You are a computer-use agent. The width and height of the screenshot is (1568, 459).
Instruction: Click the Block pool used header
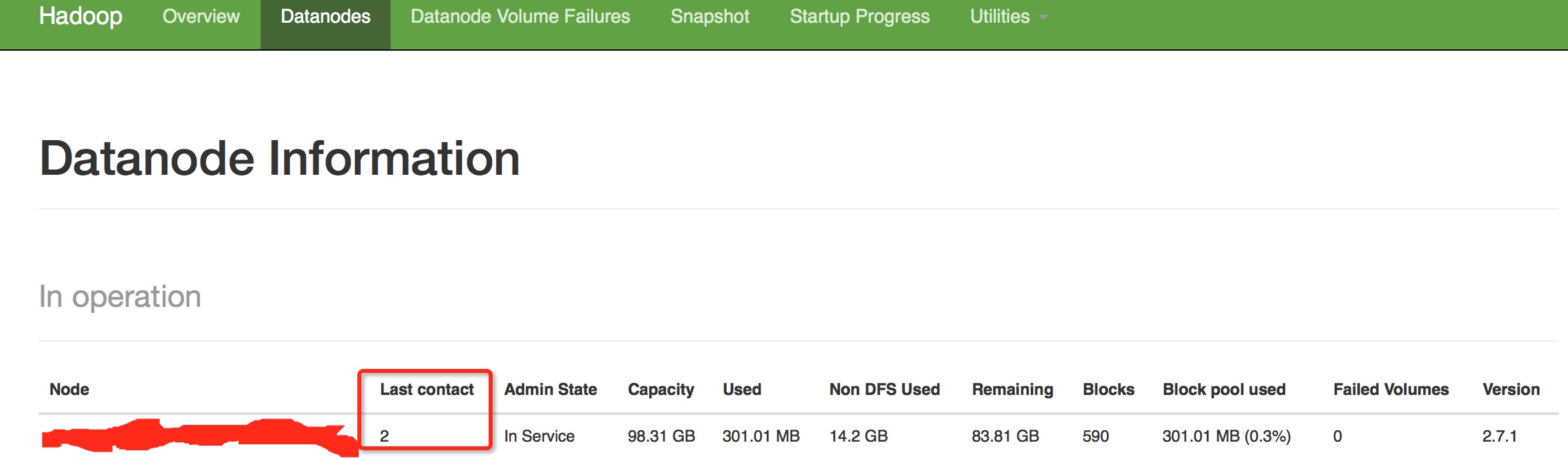pos(1224,390)
